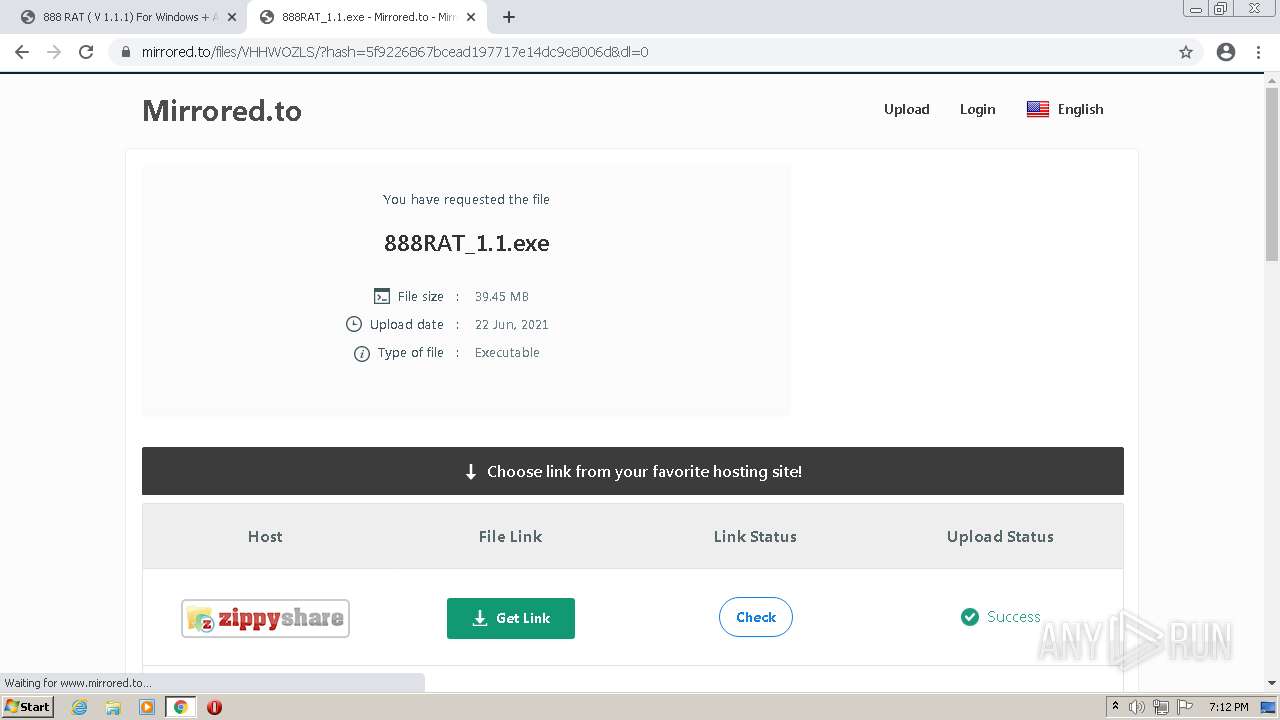The width and height of the screenshot is (1280, 720).
Task: Click the Upload Status column header
Action: (x=1000, y=536)
